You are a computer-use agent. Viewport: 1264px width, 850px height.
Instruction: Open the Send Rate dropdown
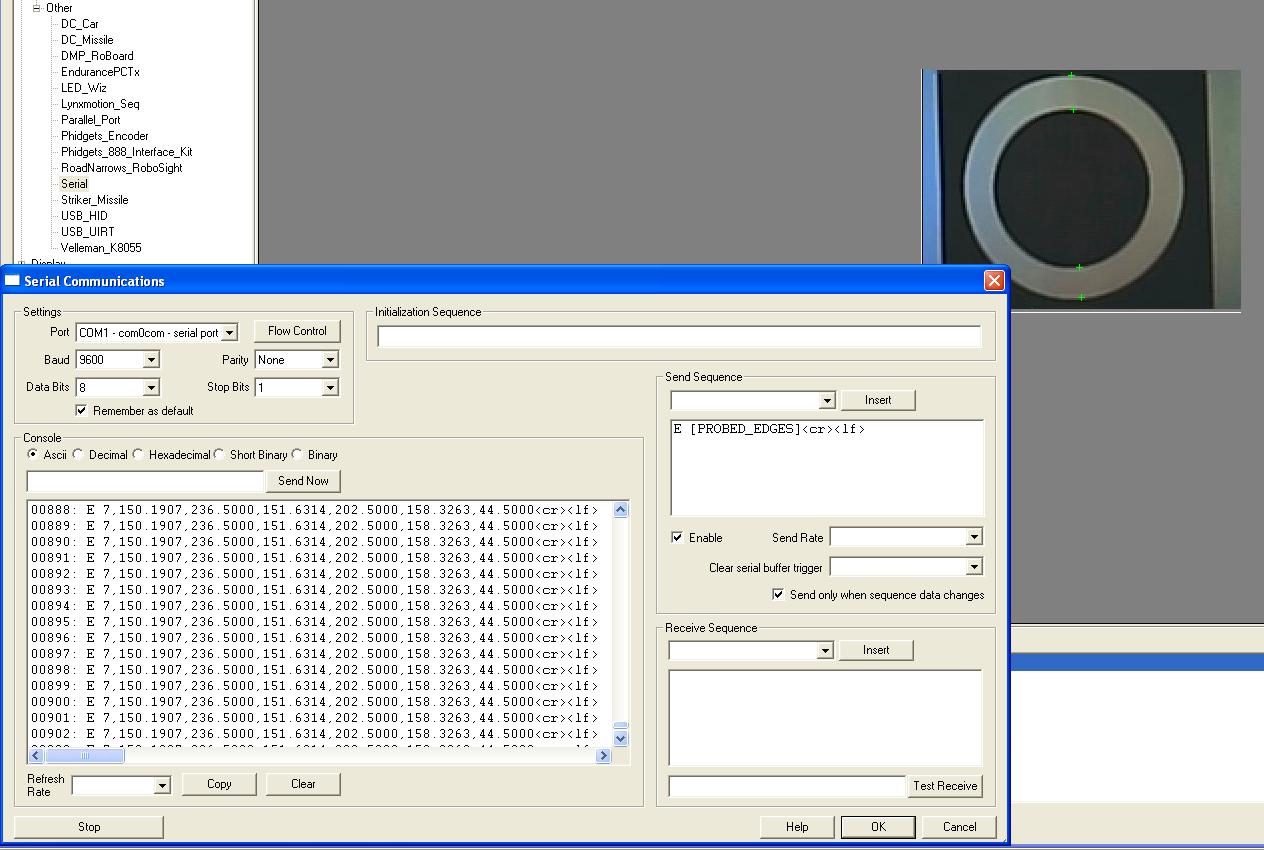tap(973, 538)
